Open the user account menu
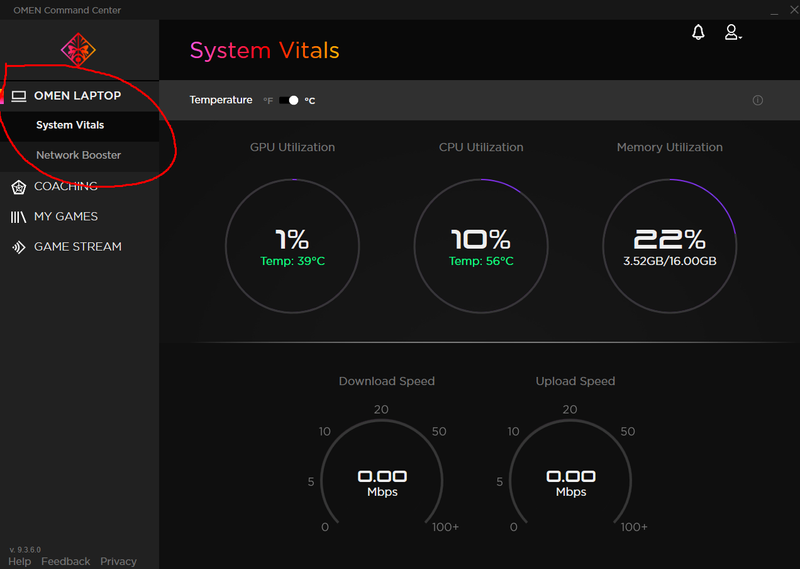The image size is (800, 569). click(732, 33)
